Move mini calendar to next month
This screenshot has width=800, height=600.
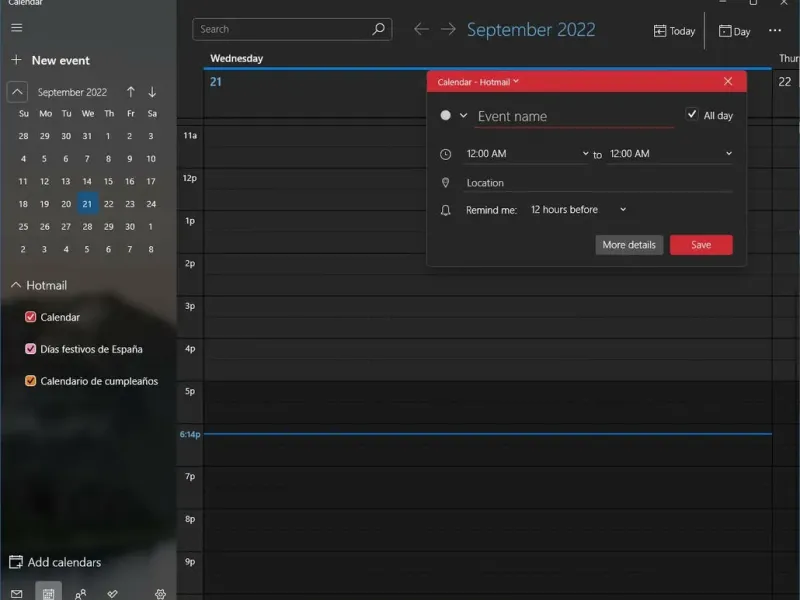(x=152, y=92)
